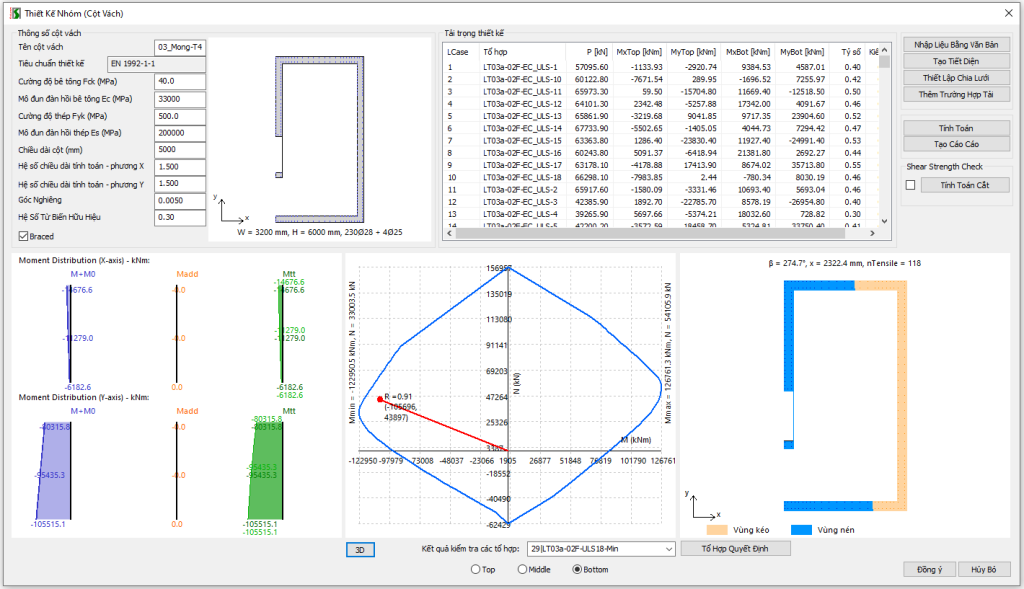The height and width of the screenshot is (589, 1024).
Task: Click the app icon in title bar
Action: (x=14, y=11)
